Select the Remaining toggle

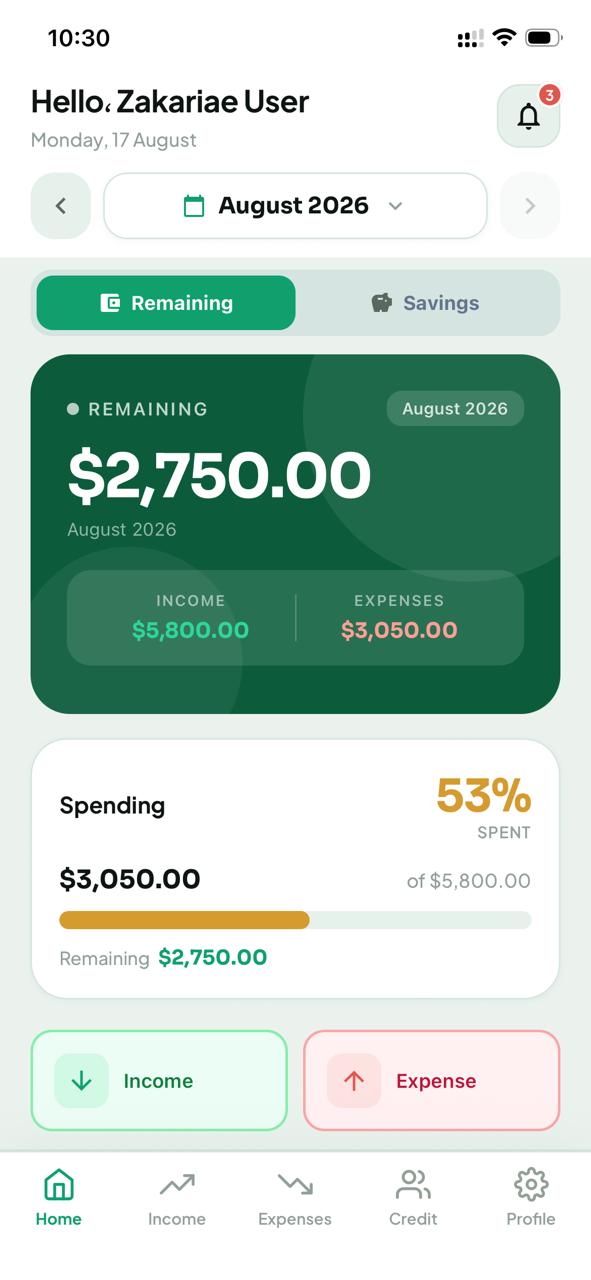[x=166, y=303]
